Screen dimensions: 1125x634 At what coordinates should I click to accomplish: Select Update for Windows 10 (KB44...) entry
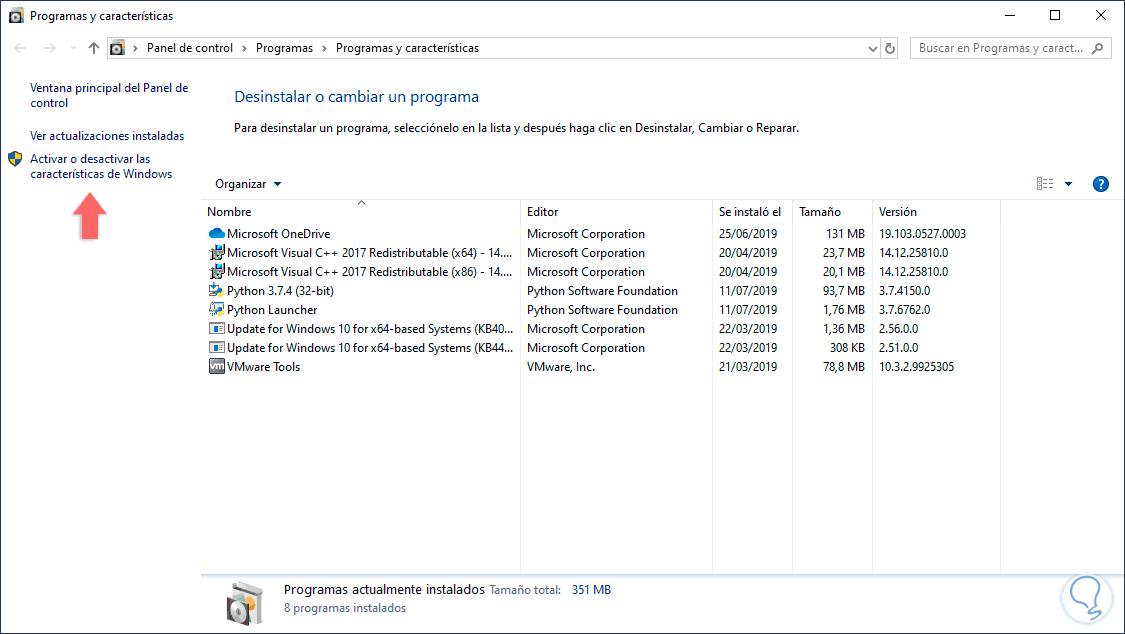[x=370, y=348]
